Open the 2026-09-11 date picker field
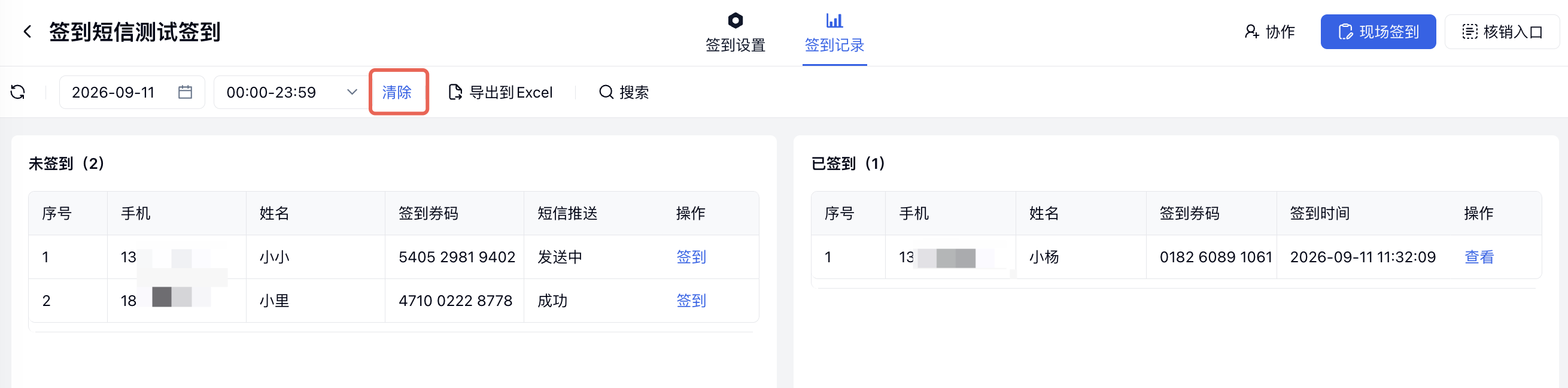This screenshot has width=1568, height=388. tap(132, 92)
